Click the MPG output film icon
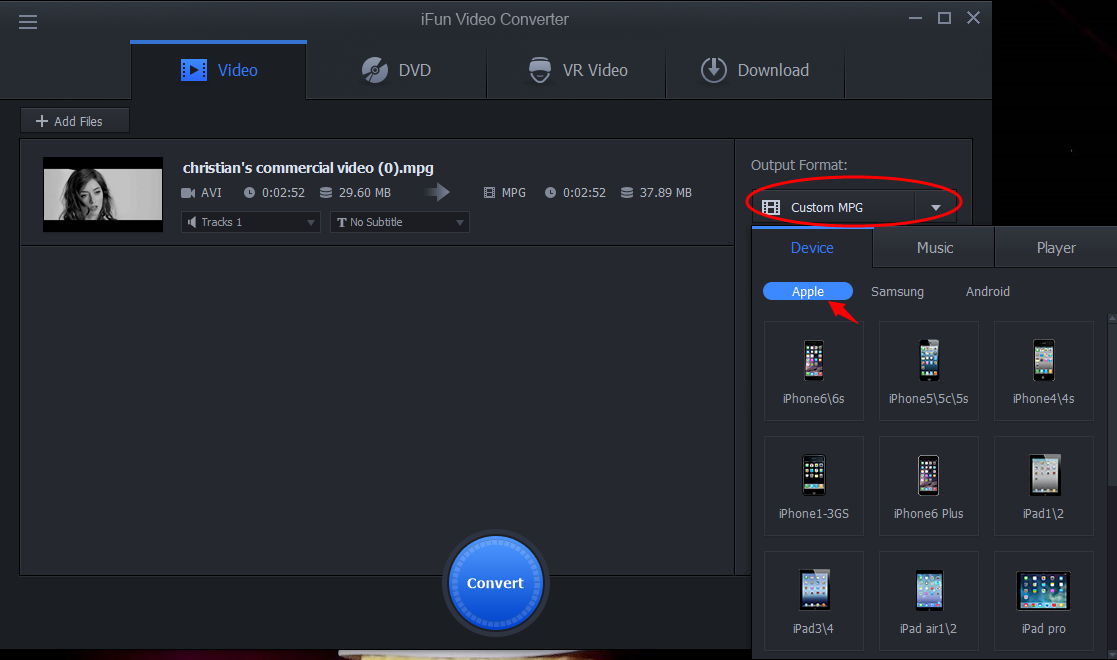This screenshot has height=660, width=1117. coord(489,193)
